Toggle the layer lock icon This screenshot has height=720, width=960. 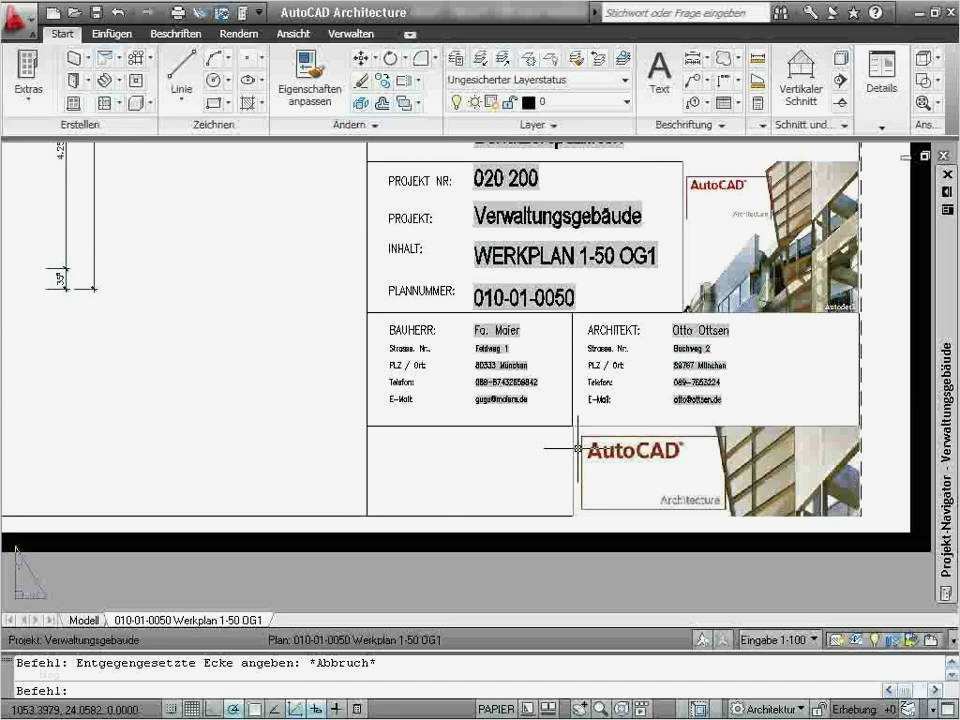click(x=507, y=101)
